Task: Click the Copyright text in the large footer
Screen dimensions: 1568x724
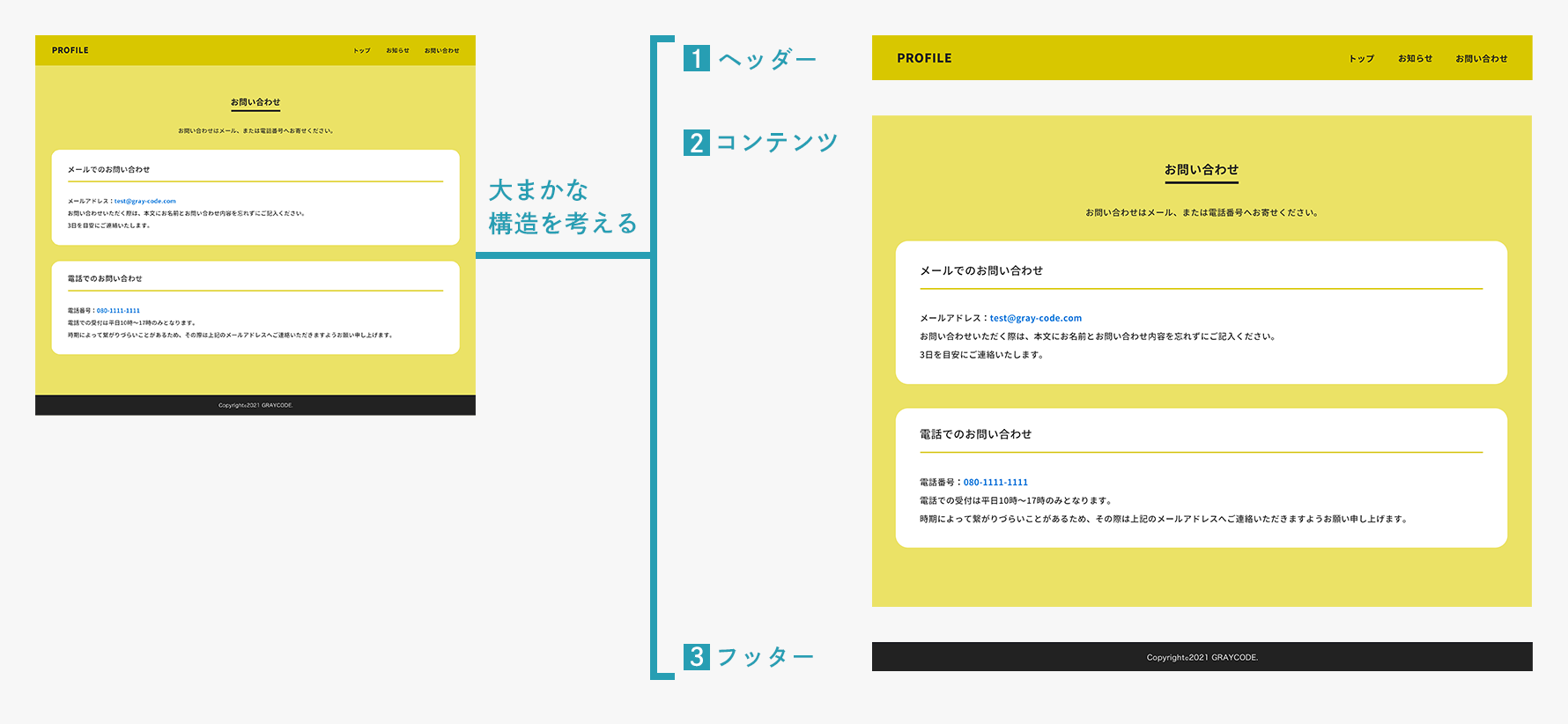Action: click(1202, 657)
